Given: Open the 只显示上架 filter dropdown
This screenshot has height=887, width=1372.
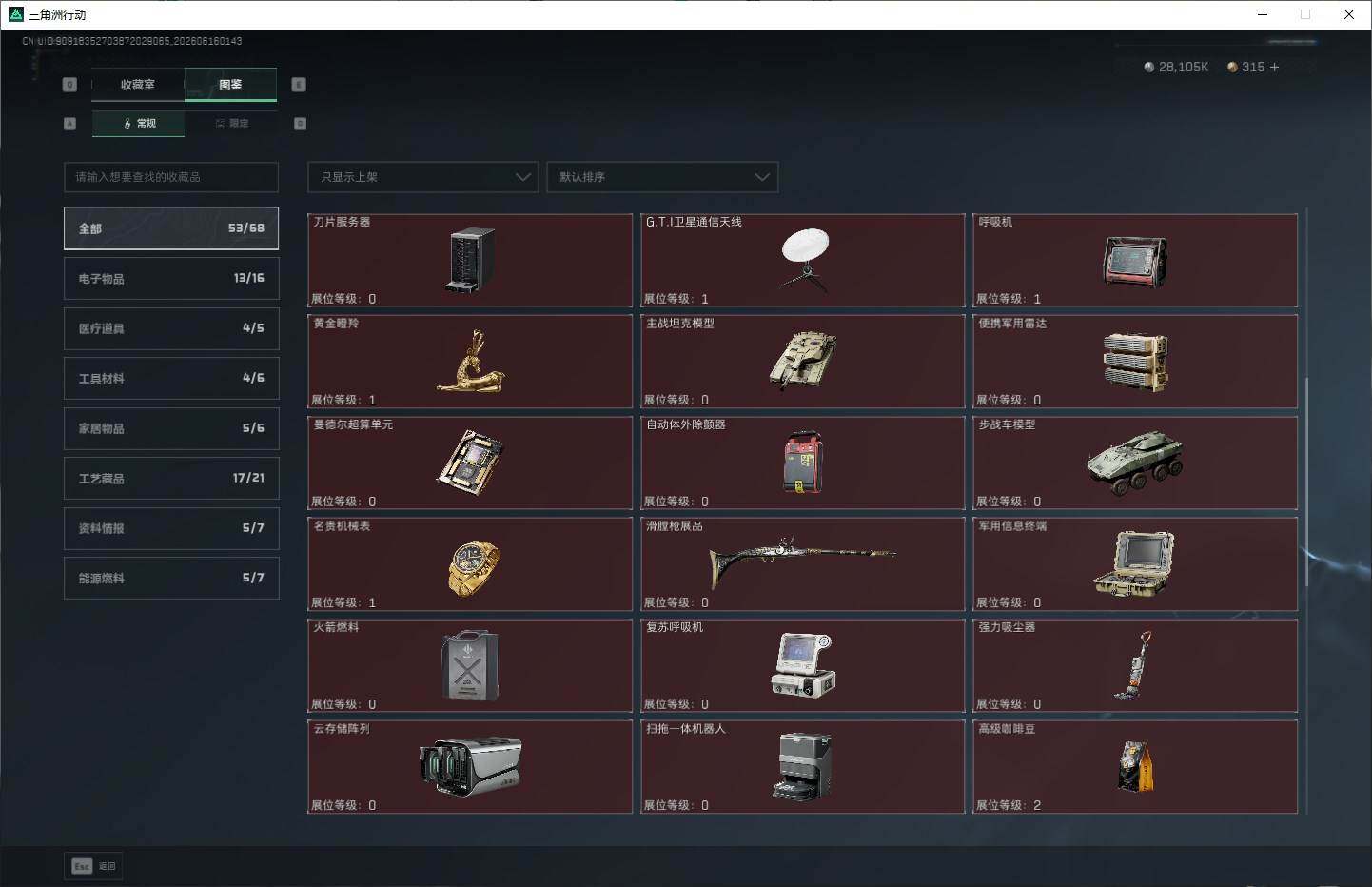Looking at the screenshot, I should tap(423, 177).
